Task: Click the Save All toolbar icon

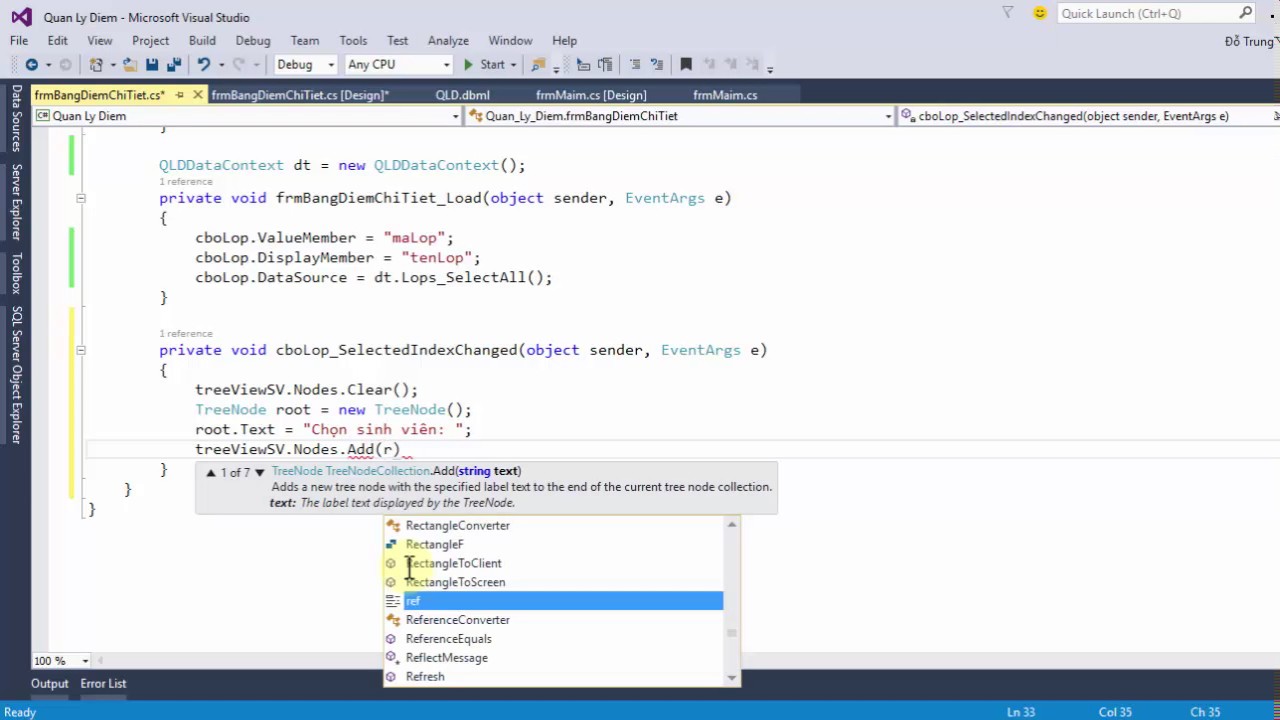Action: point(174,65)
